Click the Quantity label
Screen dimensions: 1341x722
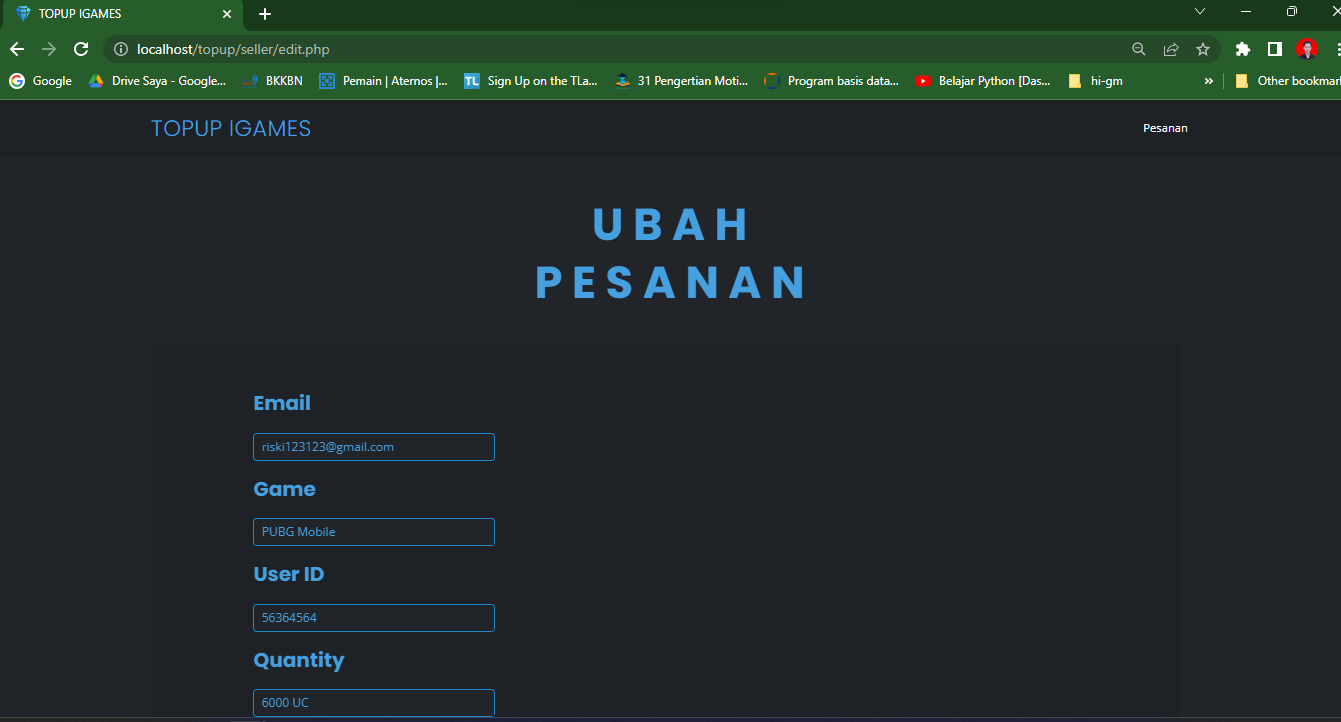click(299, 660)
